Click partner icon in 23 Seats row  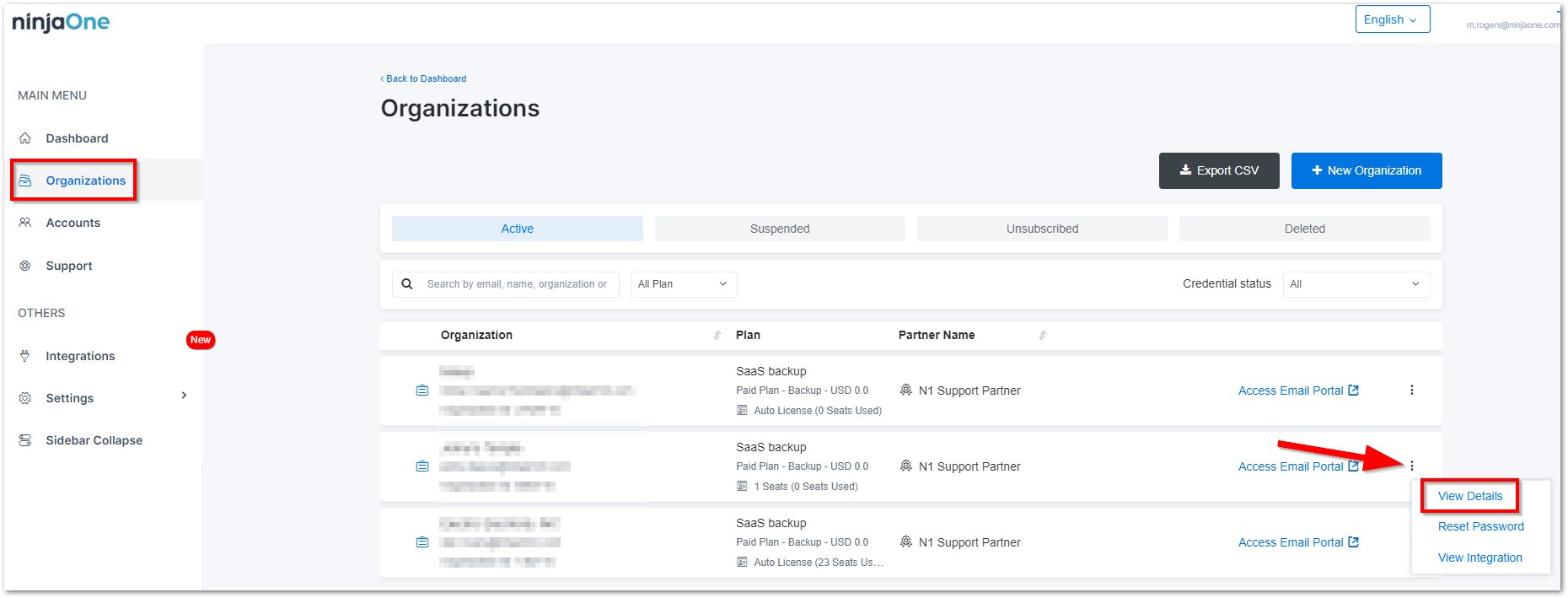click(x=906, y=541)
